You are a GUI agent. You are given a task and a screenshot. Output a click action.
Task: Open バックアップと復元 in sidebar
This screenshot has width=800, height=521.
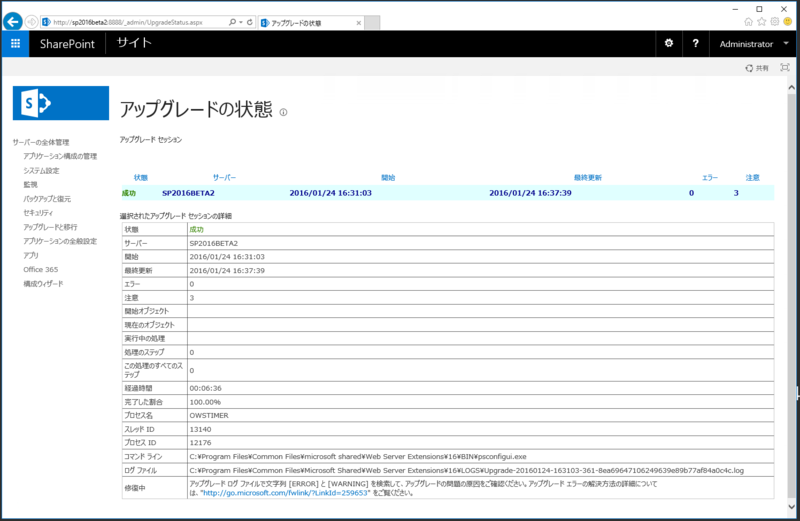pyautogui.click(x=47, y=199)
